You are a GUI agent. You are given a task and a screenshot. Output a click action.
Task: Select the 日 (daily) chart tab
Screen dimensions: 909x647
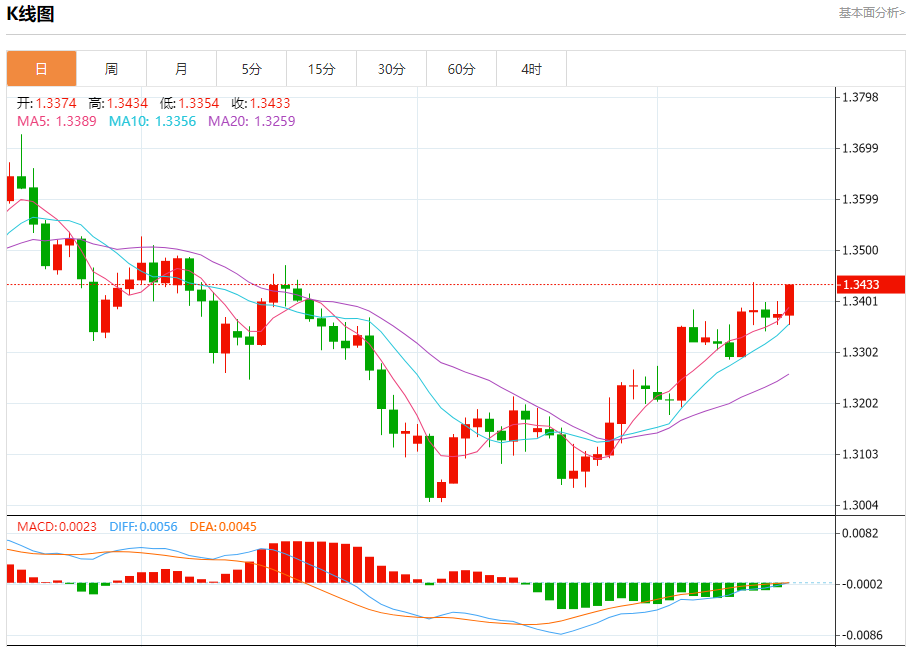41,69
